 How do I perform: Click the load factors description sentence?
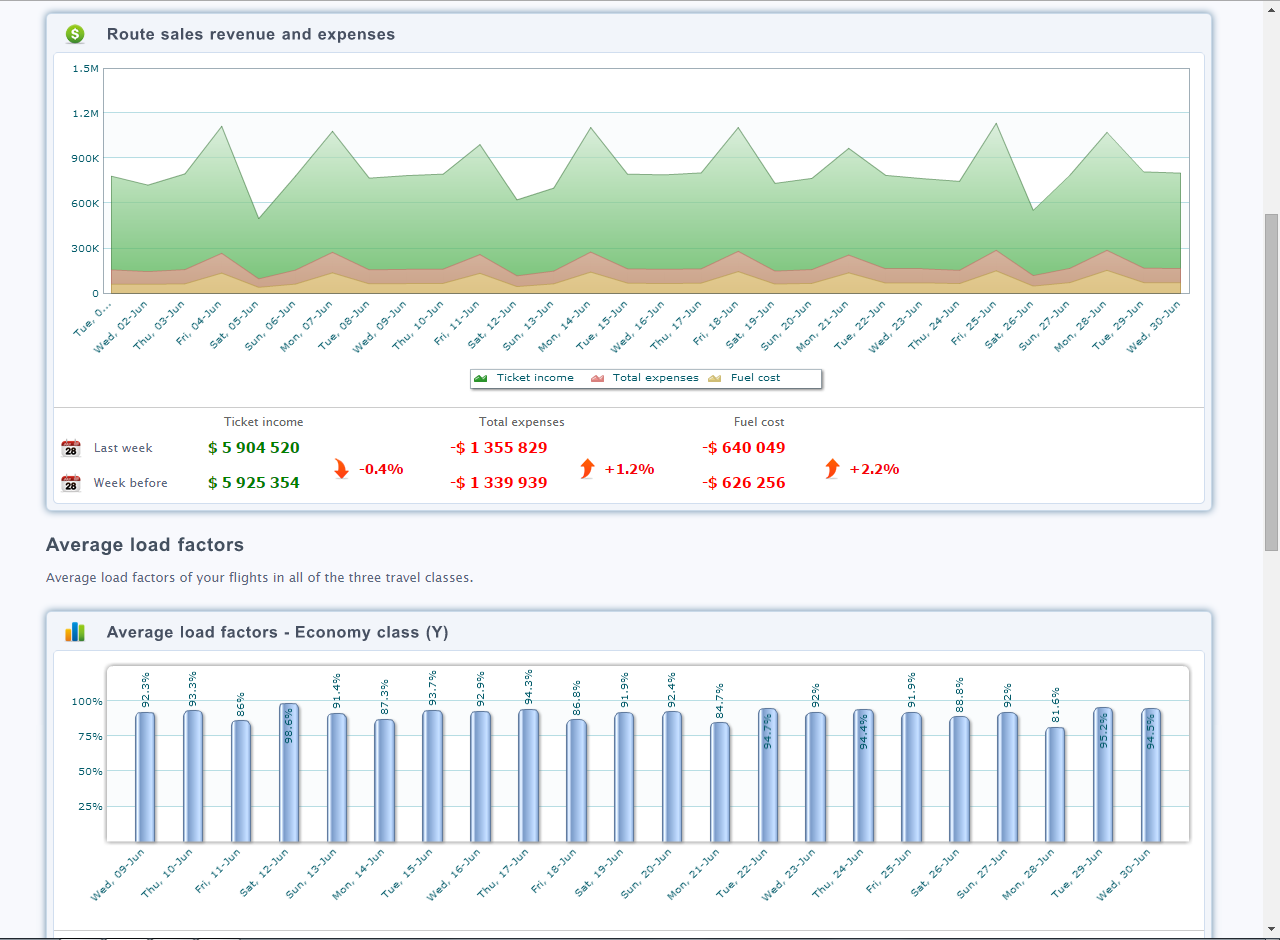point(259,578)
